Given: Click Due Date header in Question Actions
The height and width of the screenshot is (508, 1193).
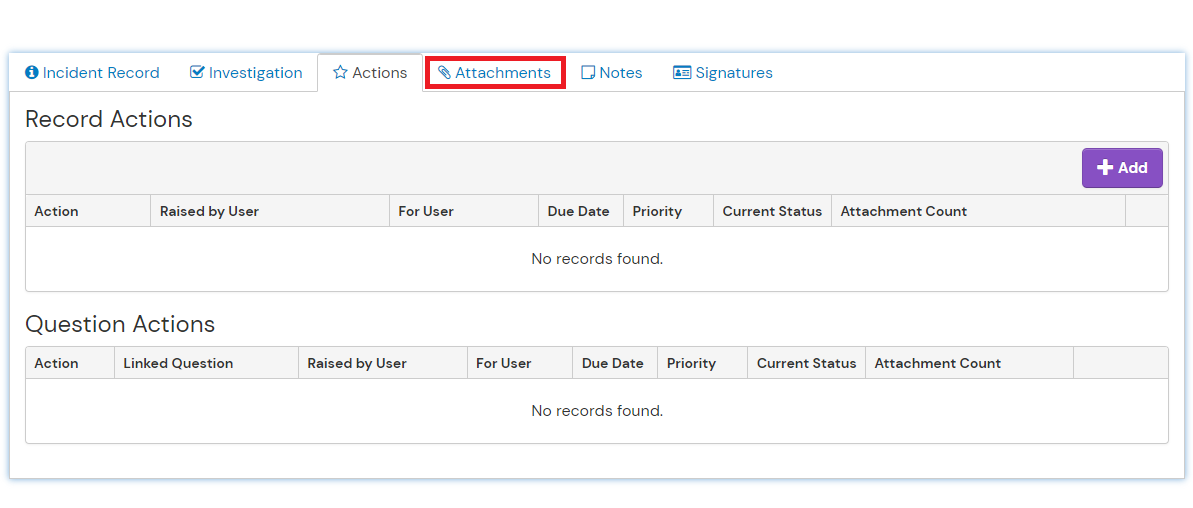Looking at the screenshot, I should [612, 363].
